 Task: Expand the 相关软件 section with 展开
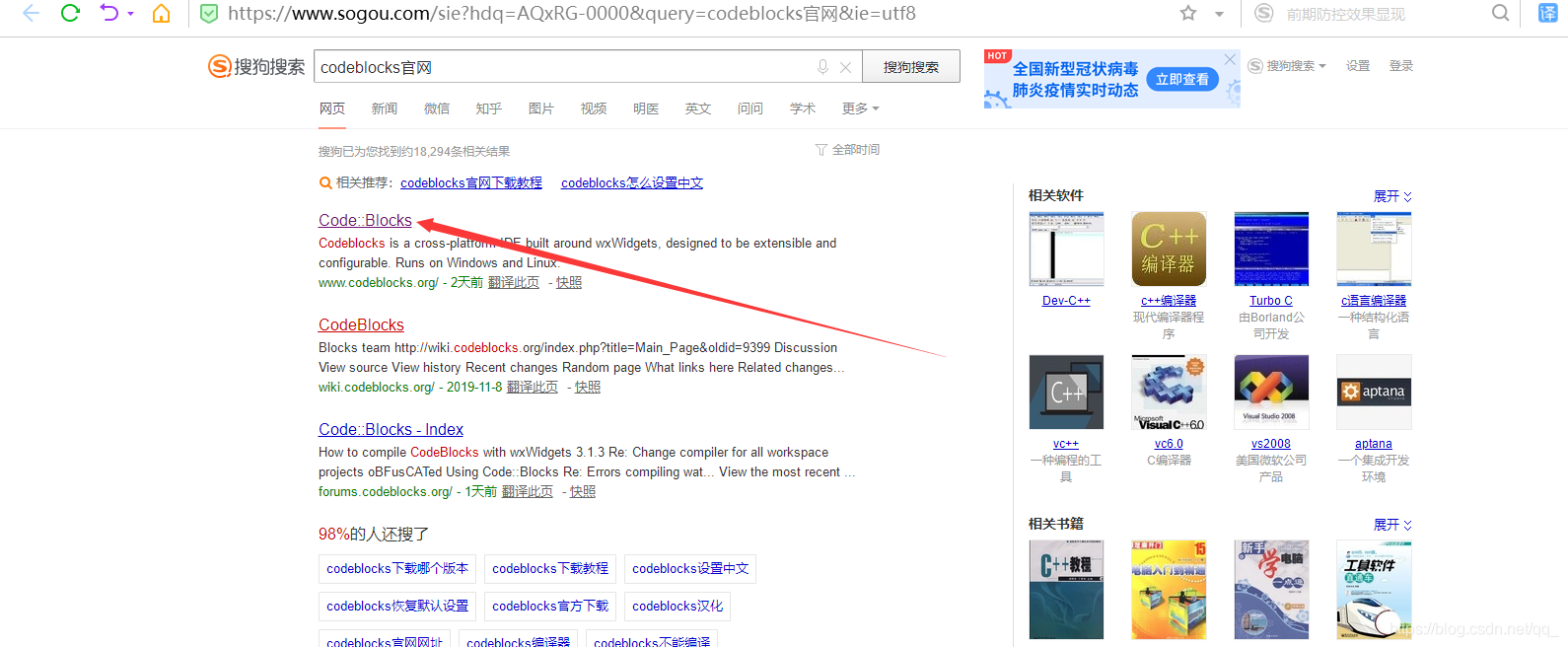pyautogui.click(x=1392, y=196)
